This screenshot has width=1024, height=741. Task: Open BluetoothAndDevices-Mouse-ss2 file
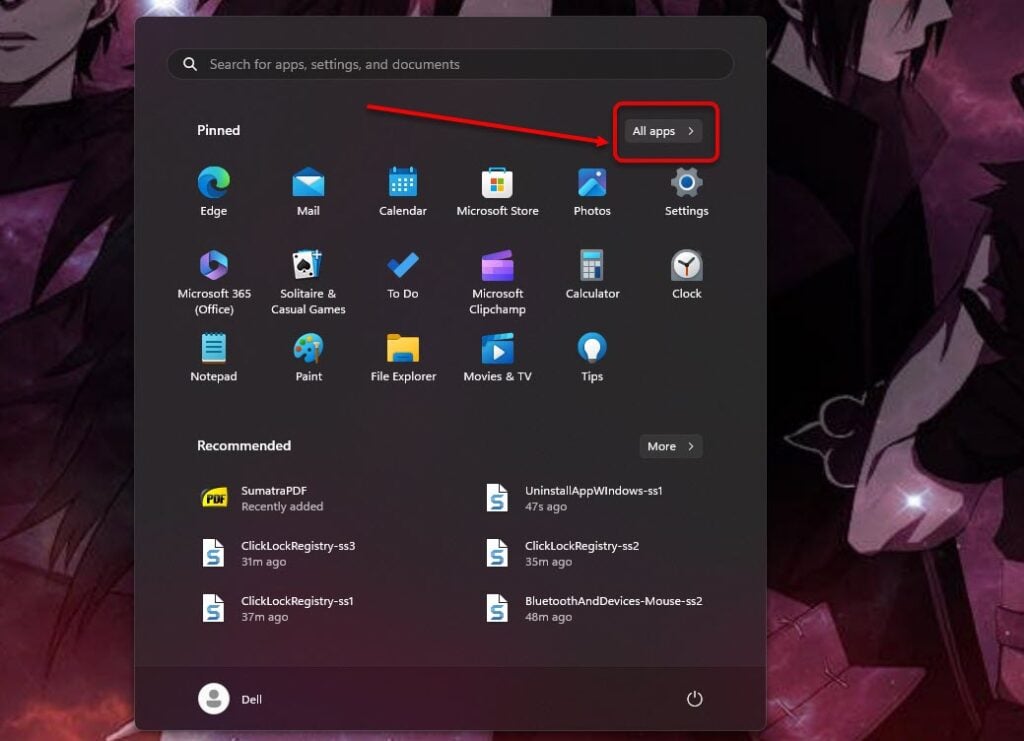point(594,608)
